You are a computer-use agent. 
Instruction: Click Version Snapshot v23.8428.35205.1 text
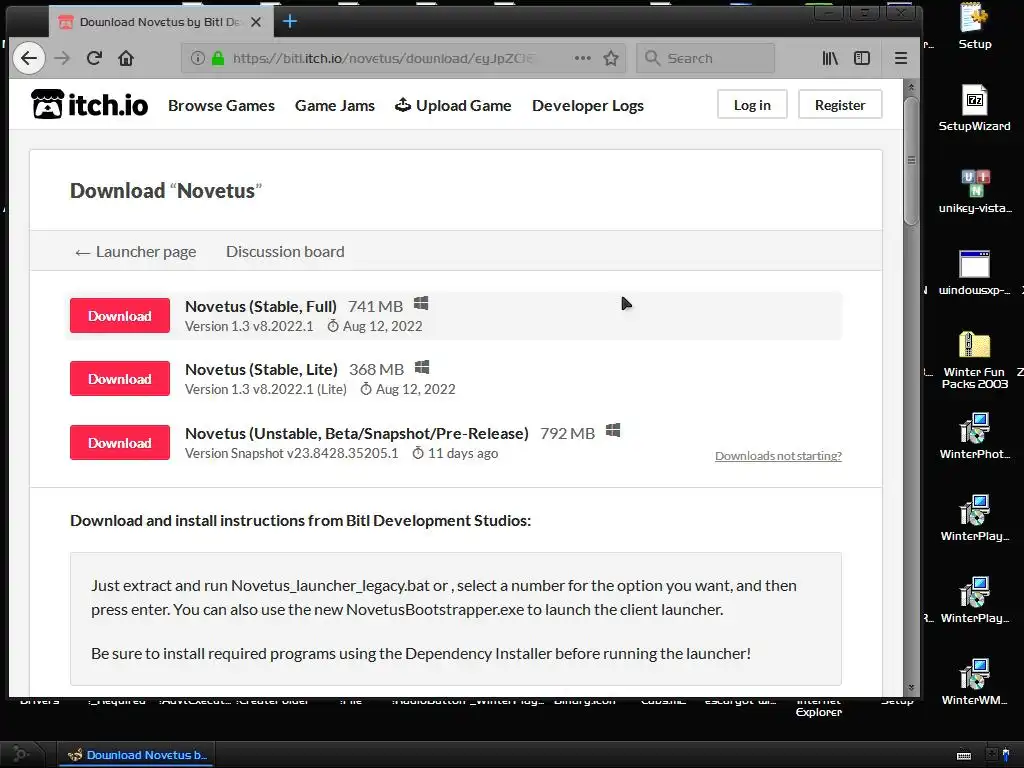(291, 453)
